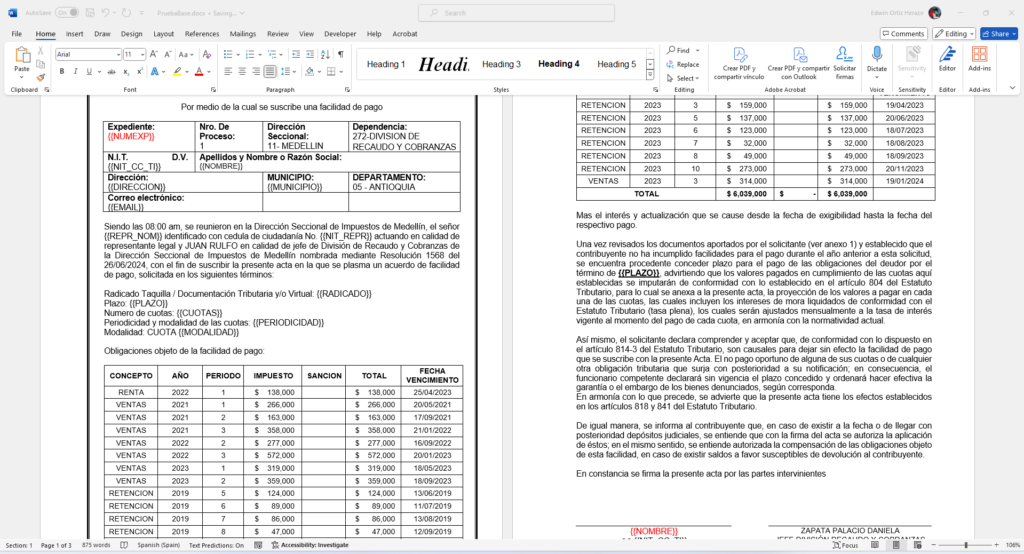Apply the yellow text highlight color
This screenshot has height=554, width=1024.
[177, 71]
